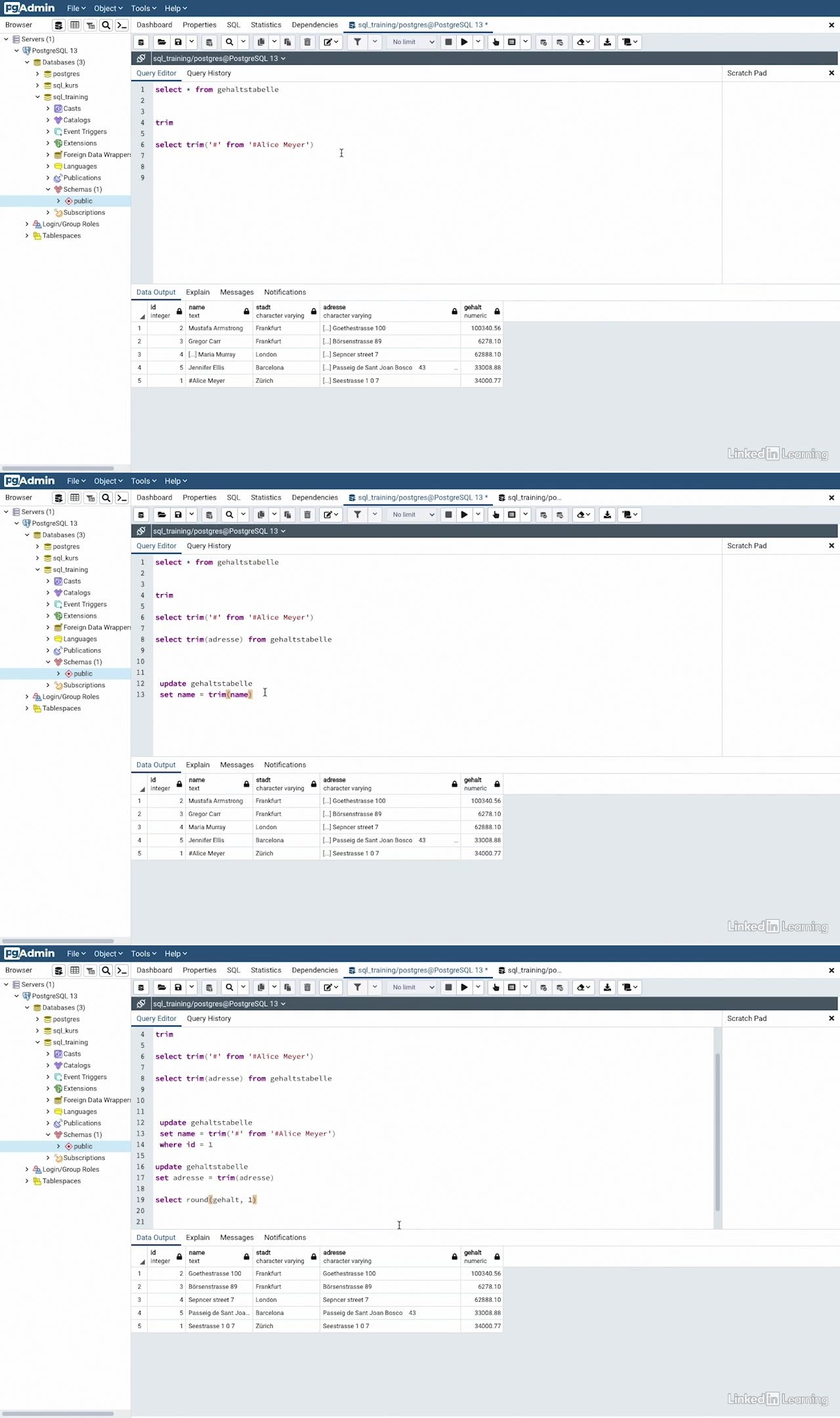Click the Download results as CSV icon
This screenshot has height=1418, width=840.
607,42
